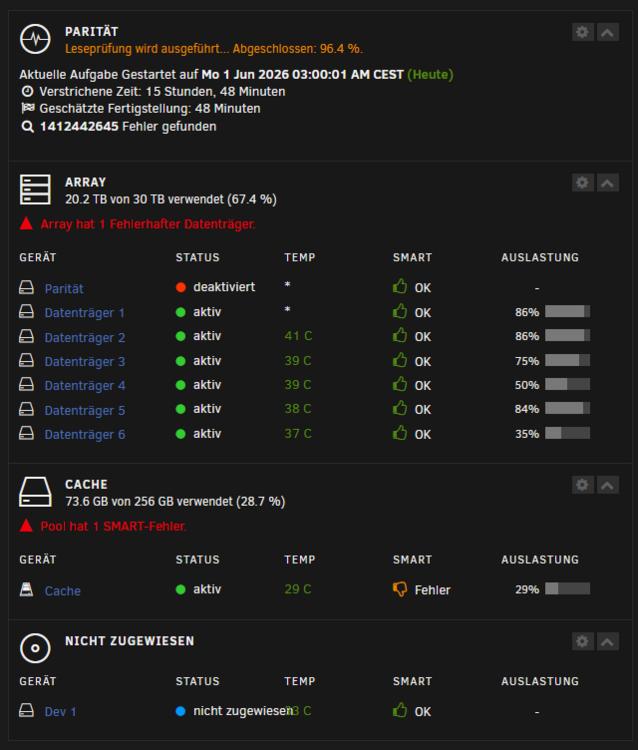Open the Datenträger 1 link

(x=85, y=313)
